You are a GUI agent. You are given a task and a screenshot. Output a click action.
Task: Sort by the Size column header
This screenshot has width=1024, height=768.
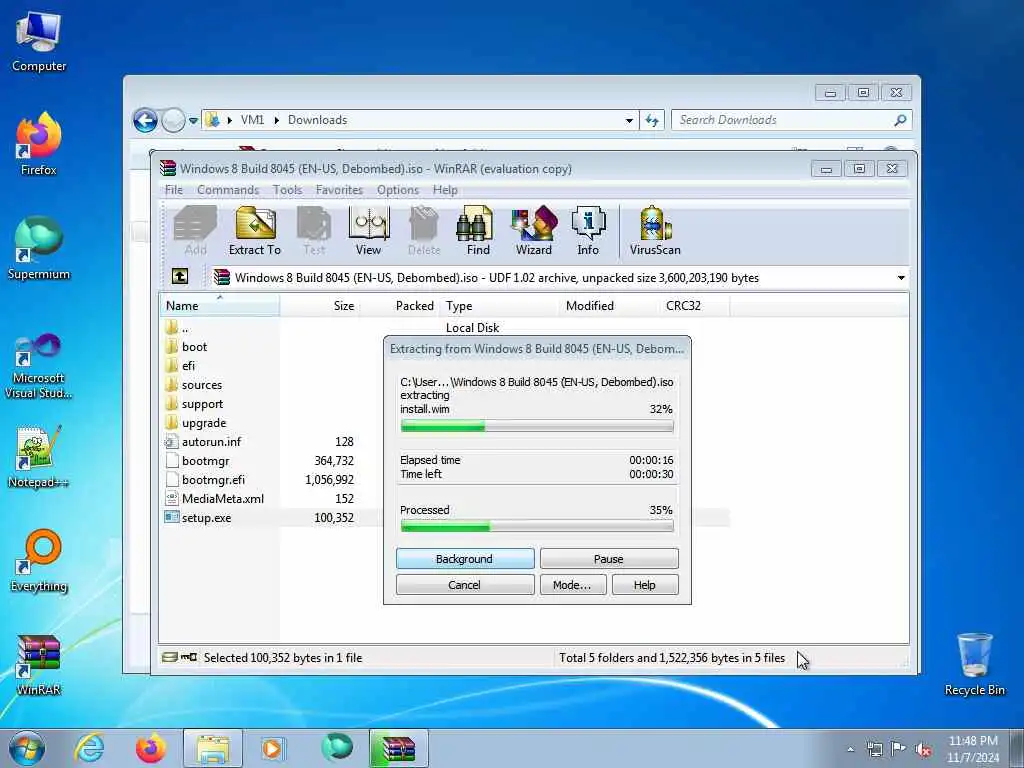tap(320, 306)
